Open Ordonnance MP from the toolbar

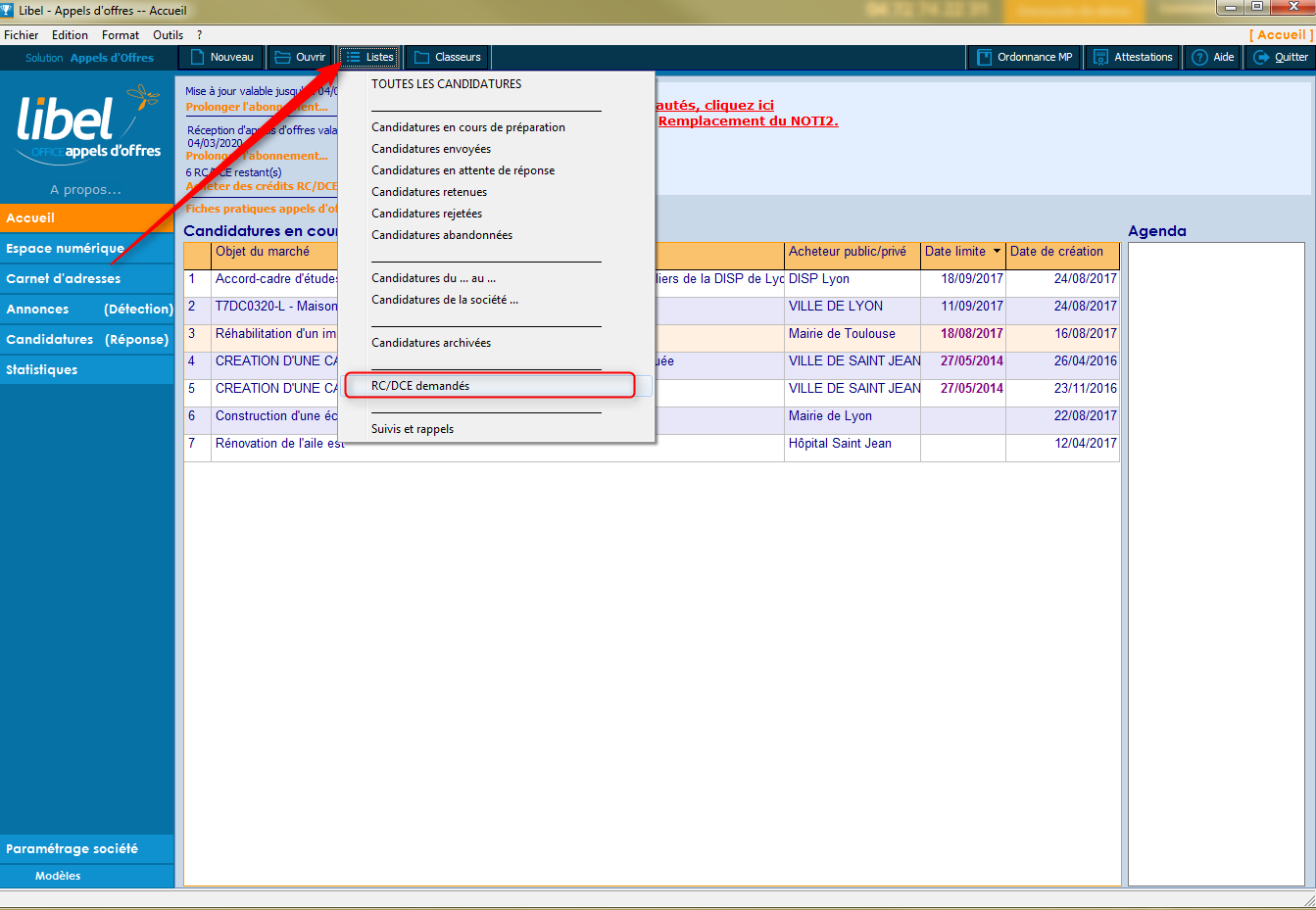(x=1025, y=57)
